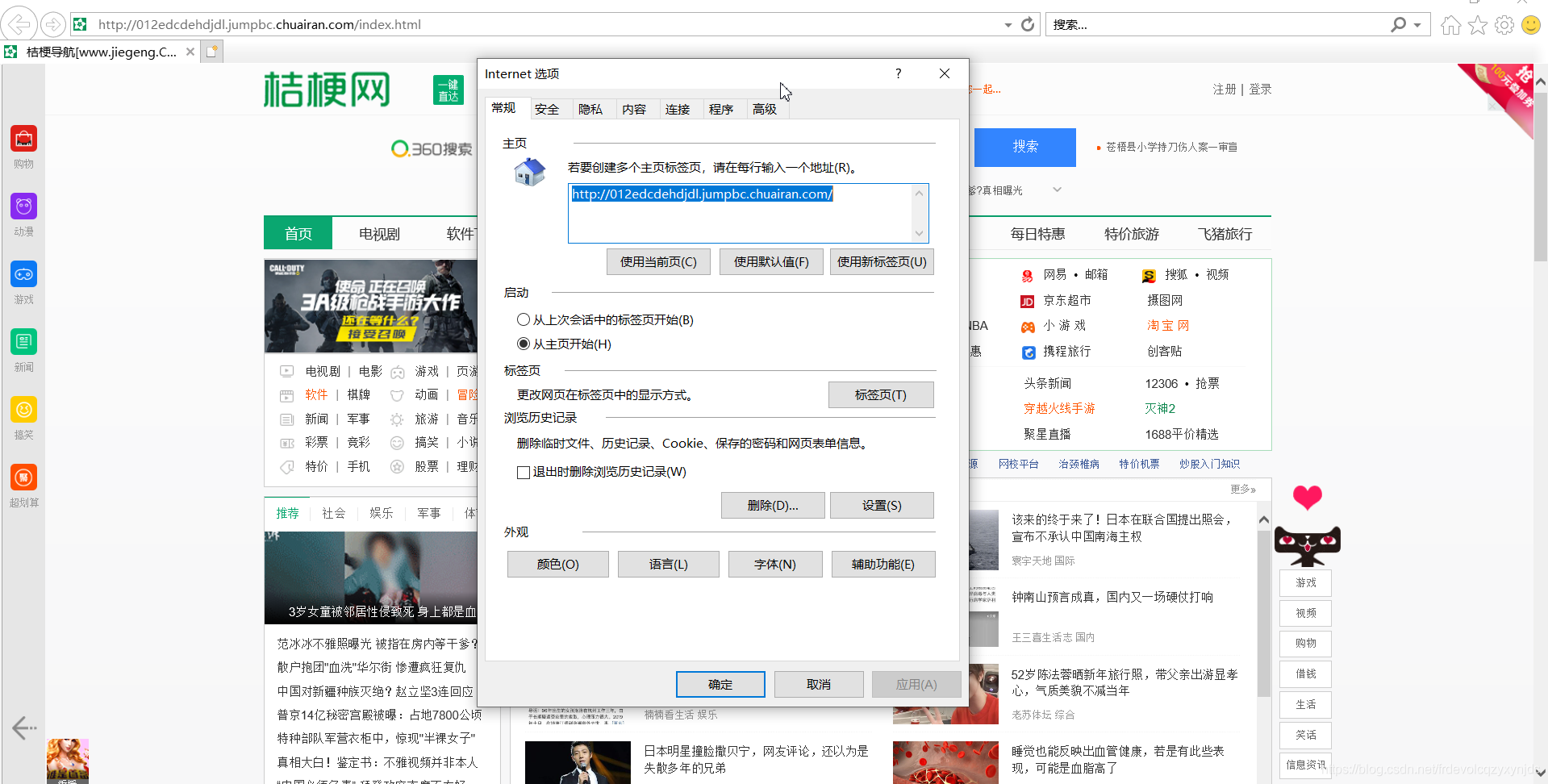
Task: Open the browser tools gear icon
Action: coord(1504,25)
